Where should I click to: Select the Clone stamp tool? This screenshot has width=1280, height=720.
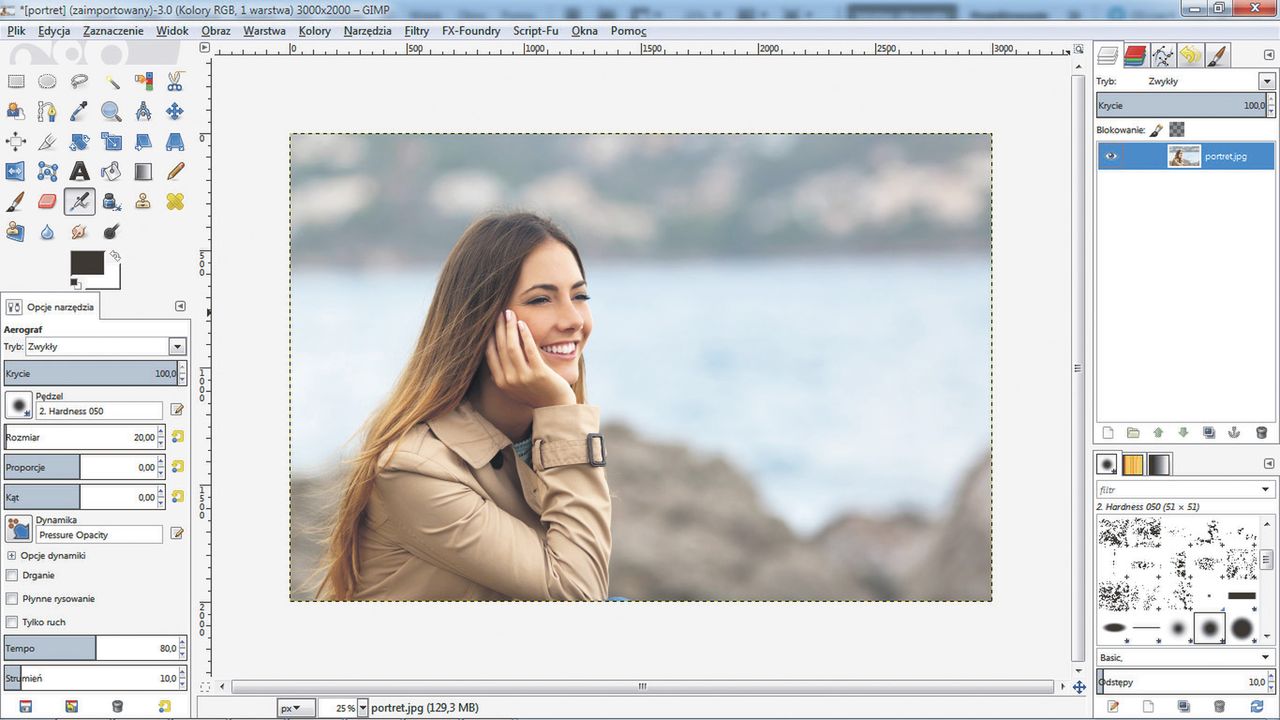pyautogui.click(x=143, y=202)
